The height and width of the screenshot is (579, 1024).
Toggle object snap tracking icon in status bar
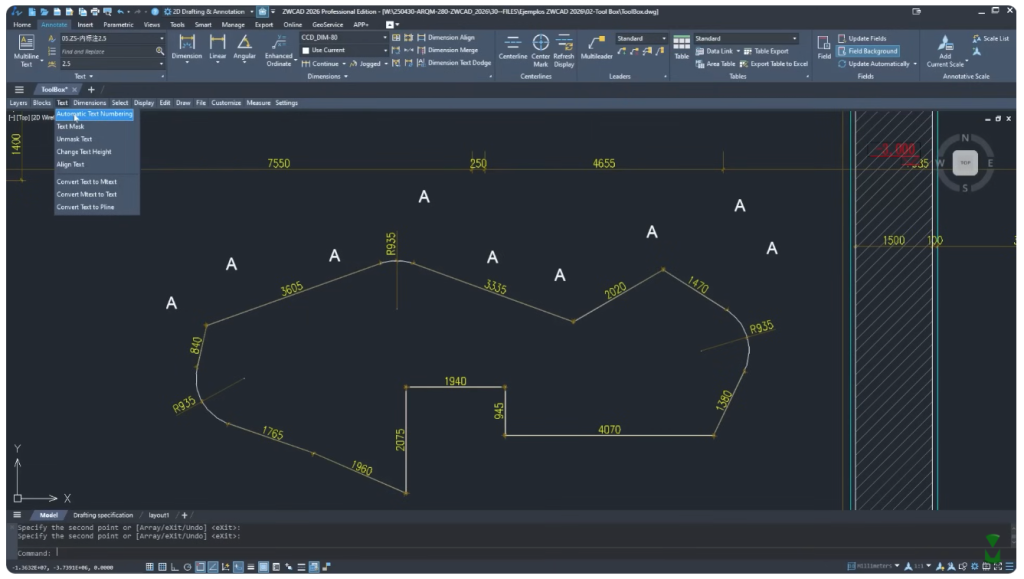click(x=213, y=567)
